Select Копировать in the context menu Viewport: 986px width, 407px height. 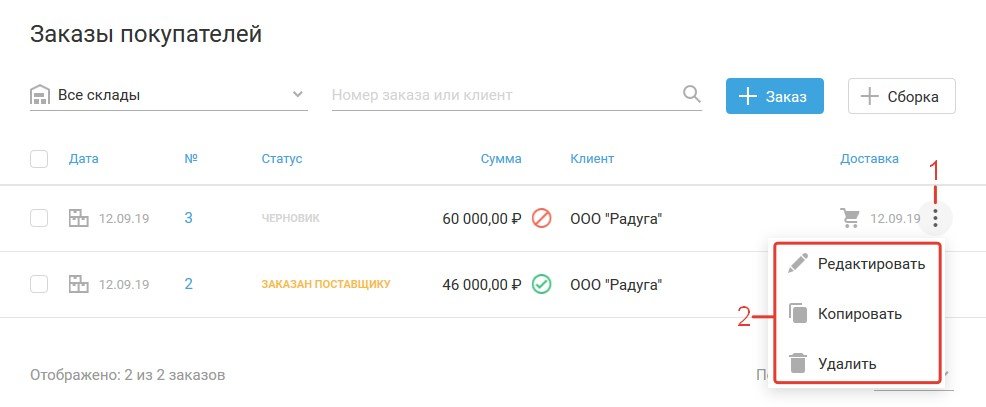pyautogui.click(x=859, y=314)
